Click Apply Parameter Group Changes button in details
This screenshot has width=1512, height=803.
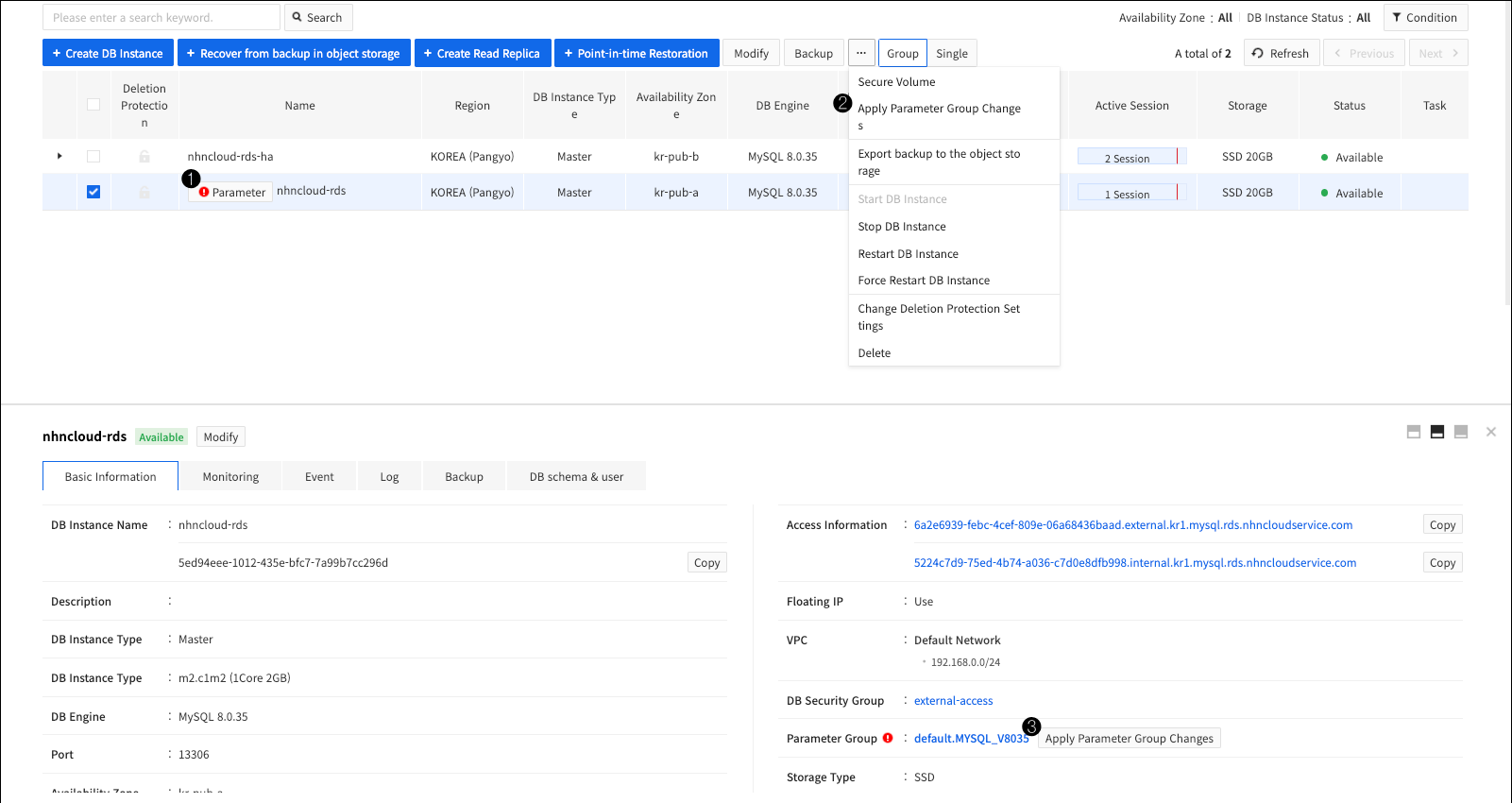click(1129, 738)
